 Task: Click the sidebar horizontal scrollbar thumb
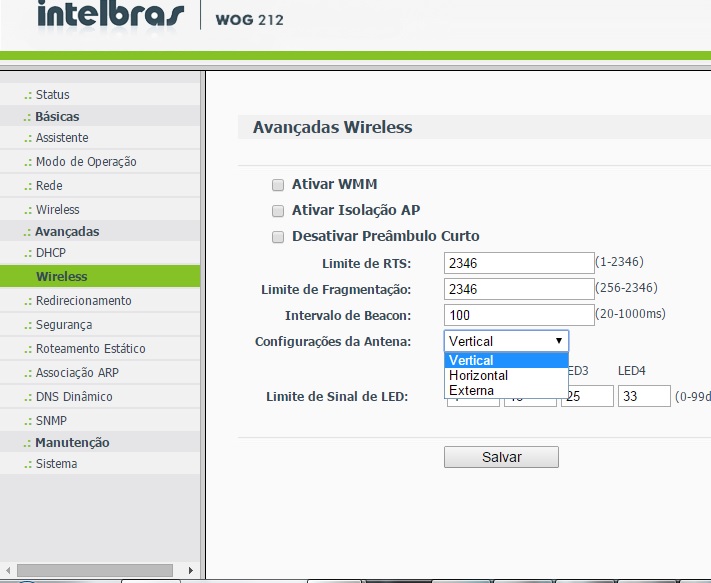tap(95, 570)
